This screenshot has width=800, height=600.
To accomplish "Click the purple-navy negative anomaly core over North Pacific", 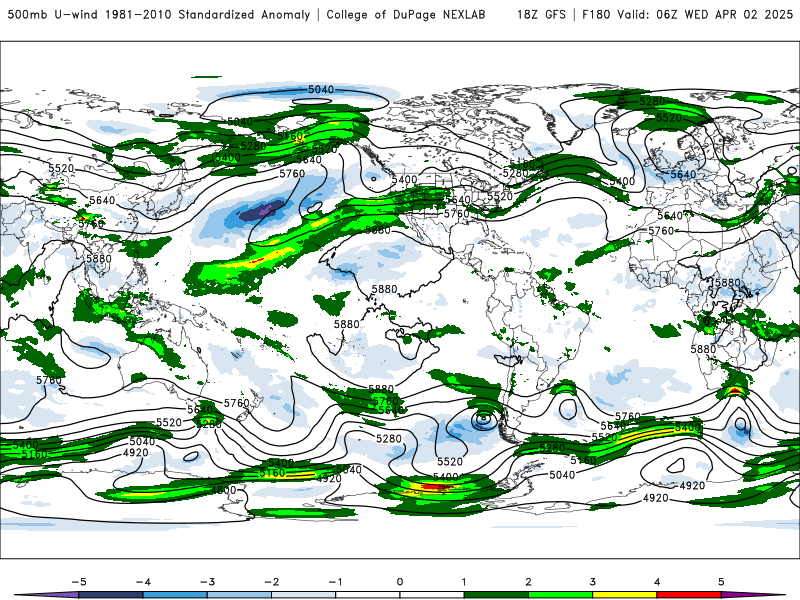I will 263,210.
